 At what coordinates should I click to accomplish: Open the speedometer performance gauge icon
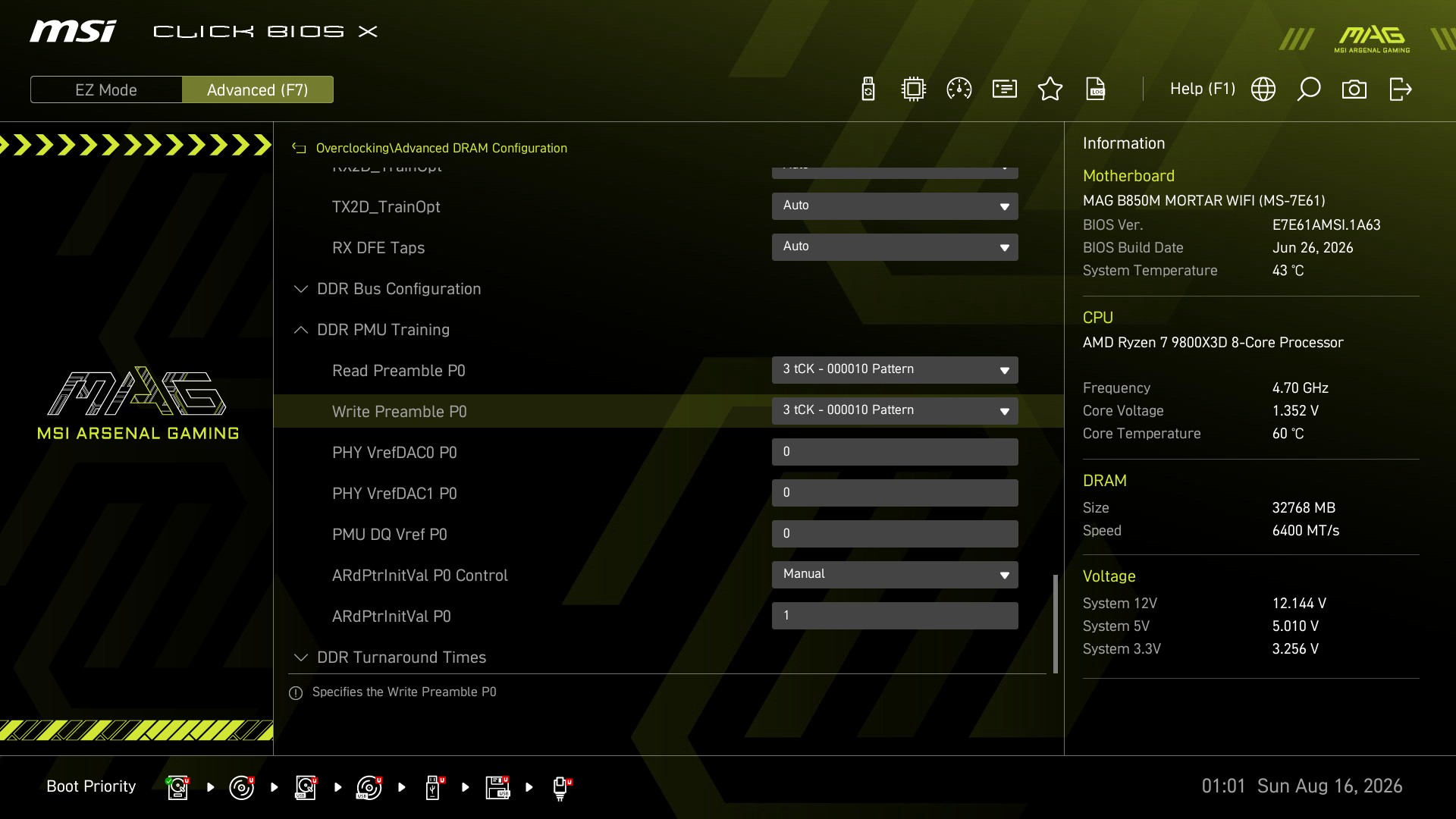(x=959, y=89)
